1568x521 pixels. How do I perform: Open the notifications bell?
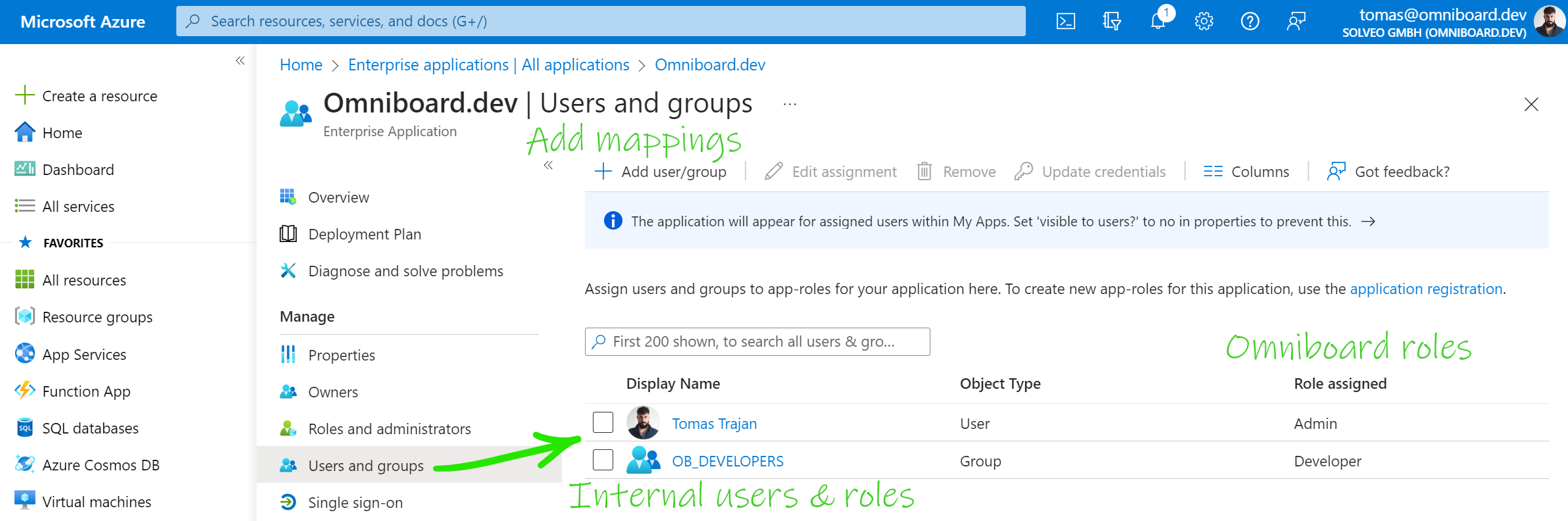1158,22
